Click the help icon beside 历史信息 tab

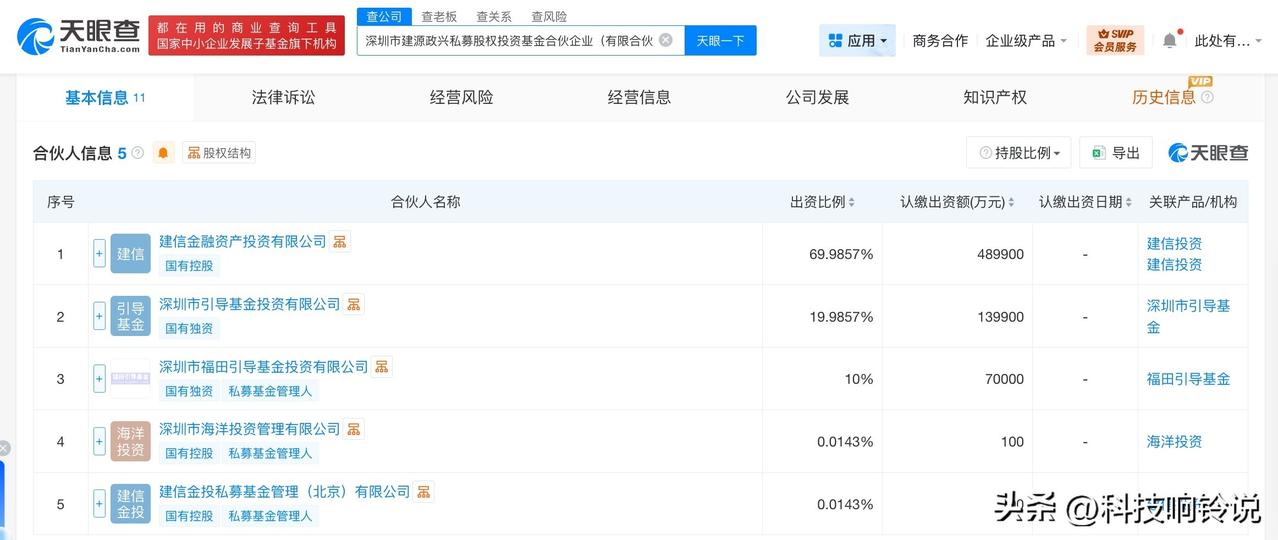[1207, 97]
